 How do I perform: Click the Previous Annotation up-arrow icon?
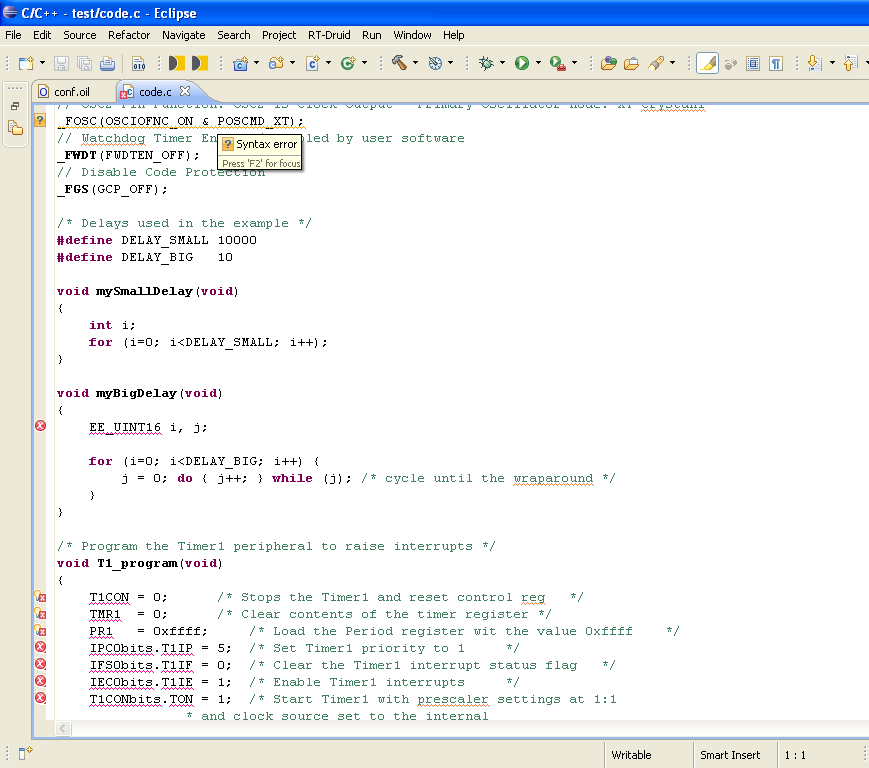pyautogui.click(x=850, y=63)
